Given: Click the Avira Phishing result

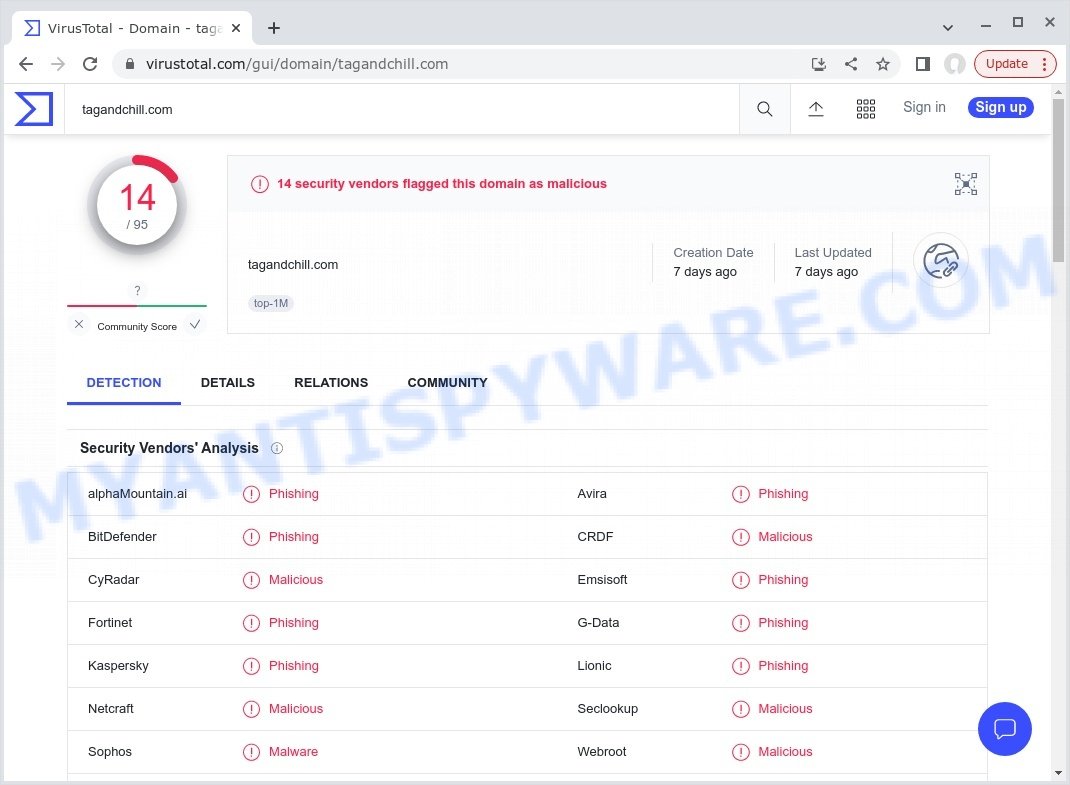Looking at the screenshot, I should (x=783, y=494).
